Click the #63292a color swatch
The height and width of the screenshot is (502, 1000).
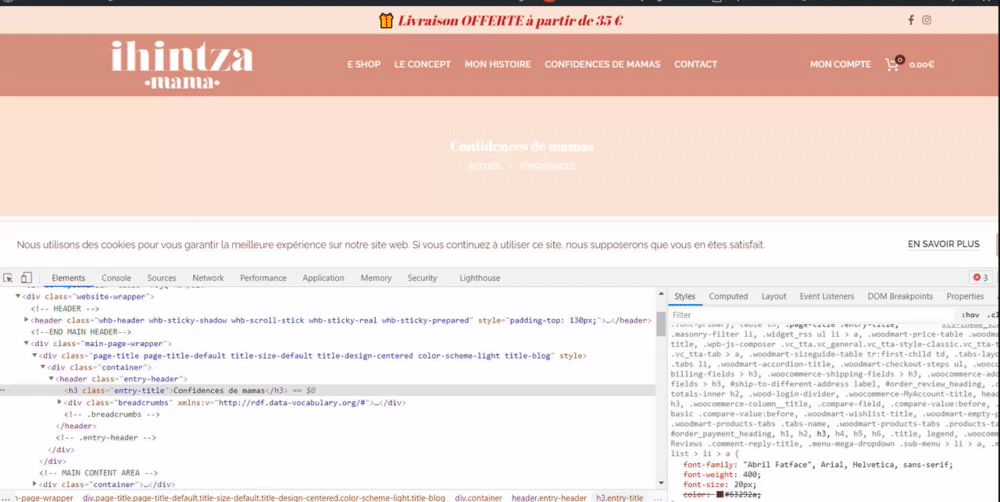[x=719, y=494]
